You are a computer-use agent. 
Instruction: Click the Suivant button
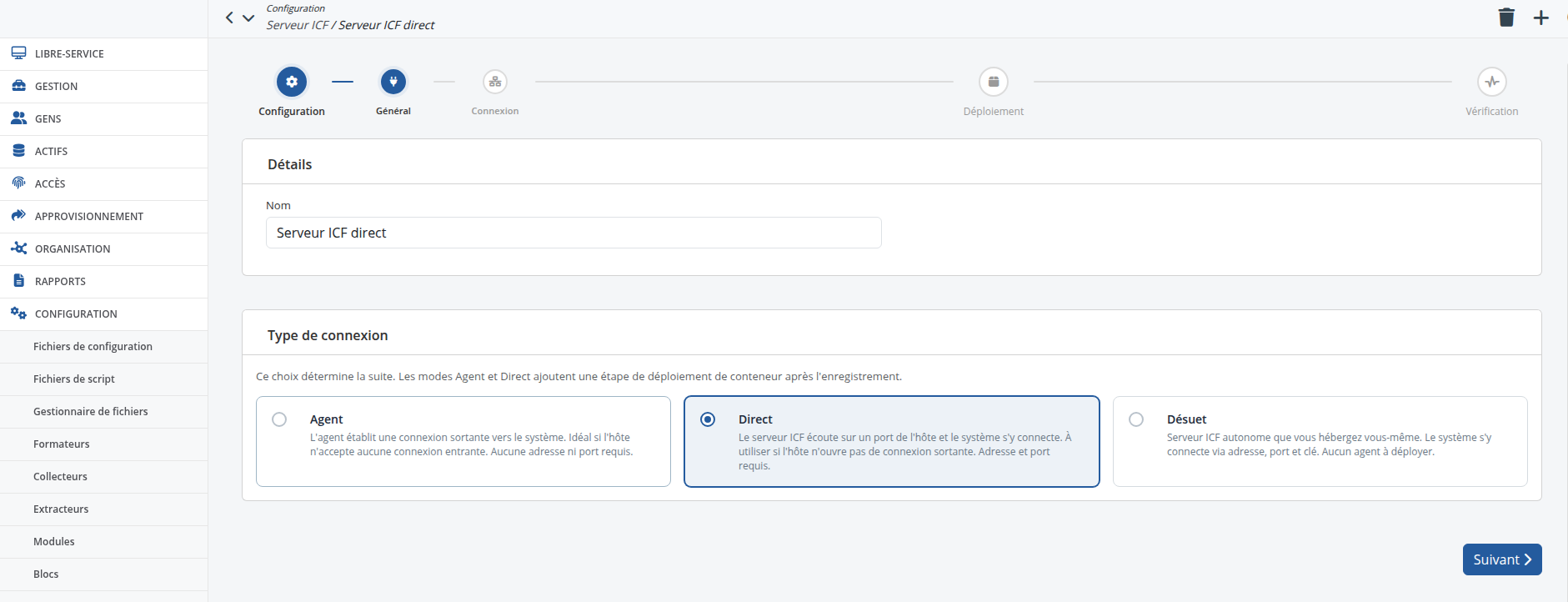[1502, 559]
